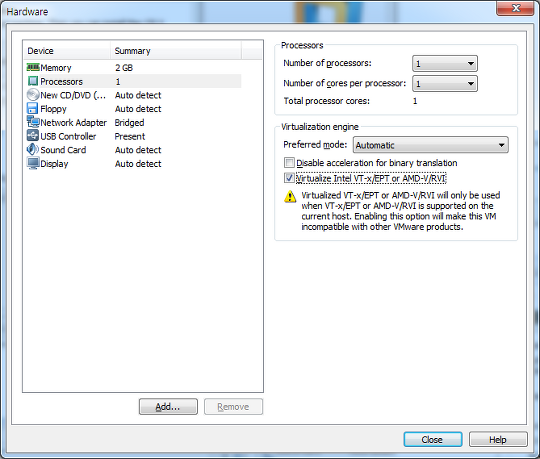The image size is (540, 459).
Task: Click the Add... button
Action: pyautogui.click(x=168, y=407)
